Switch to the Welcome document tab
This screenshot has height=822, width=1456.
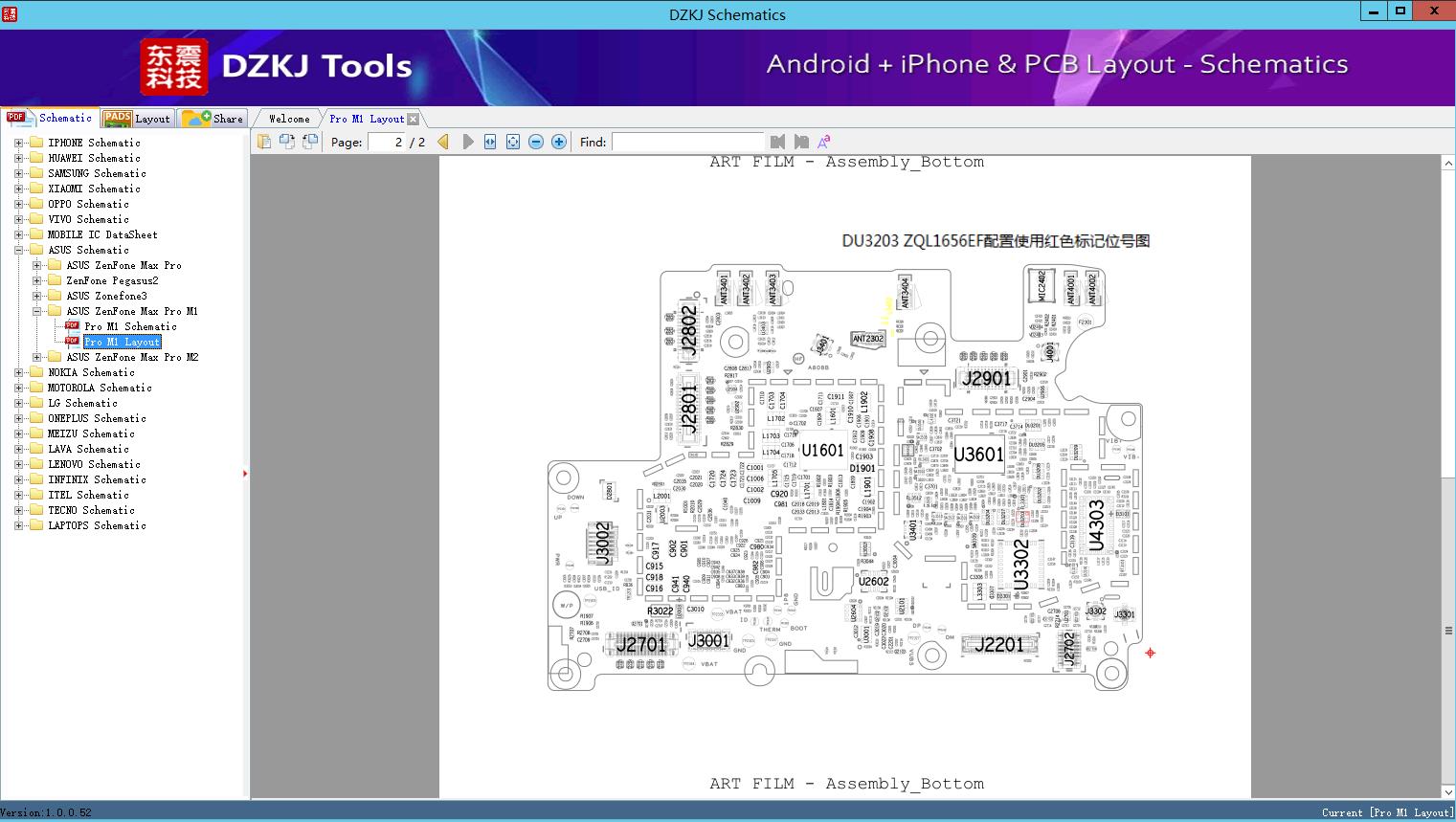coord(288,119)
